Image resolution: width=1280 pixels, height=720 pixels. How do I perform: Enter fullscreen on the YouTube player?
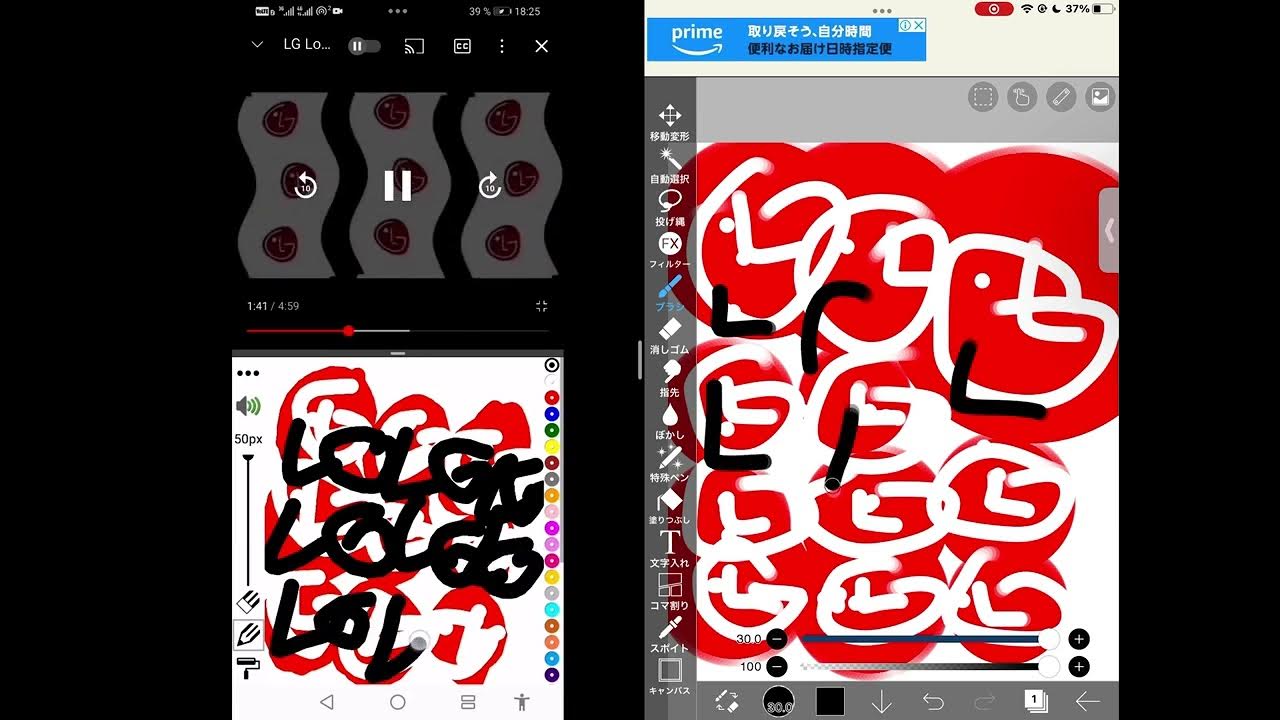(541, 306)
